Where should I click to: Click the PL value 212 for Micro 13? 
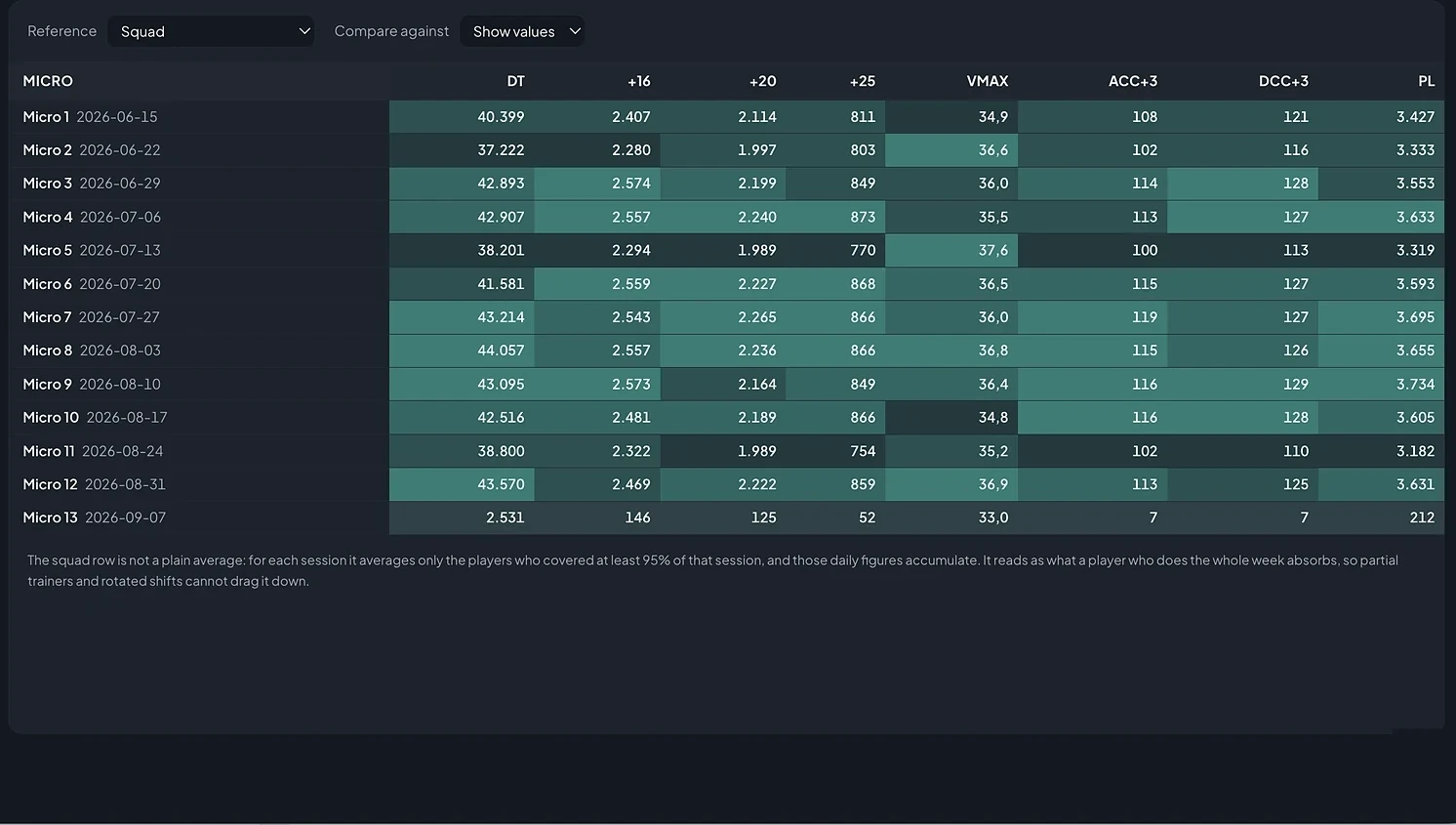(1382, 517)
